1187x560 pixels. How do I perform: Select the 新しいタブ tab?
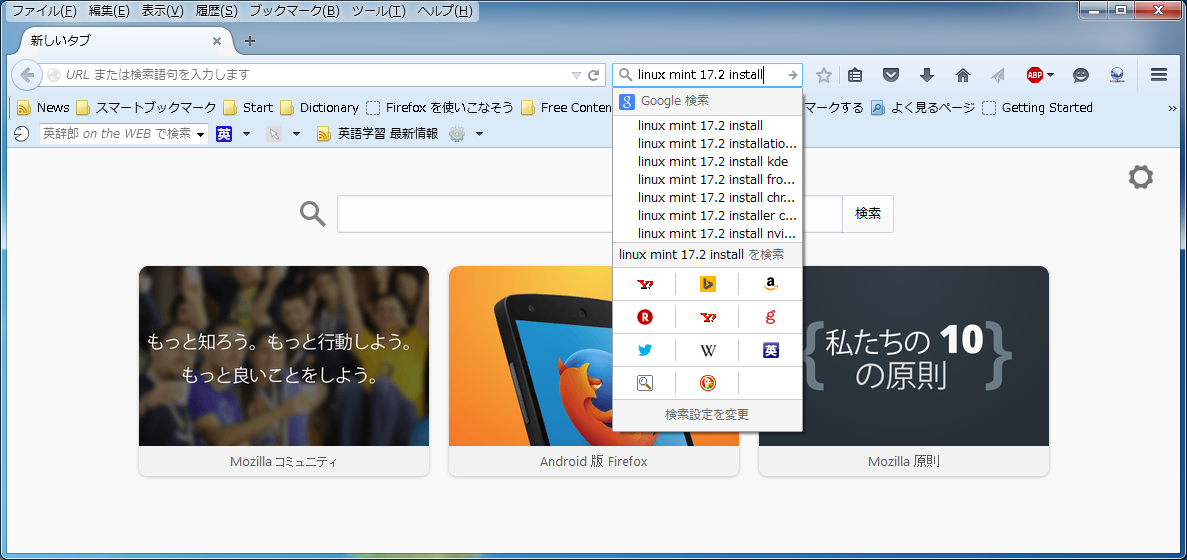(125, 41)
